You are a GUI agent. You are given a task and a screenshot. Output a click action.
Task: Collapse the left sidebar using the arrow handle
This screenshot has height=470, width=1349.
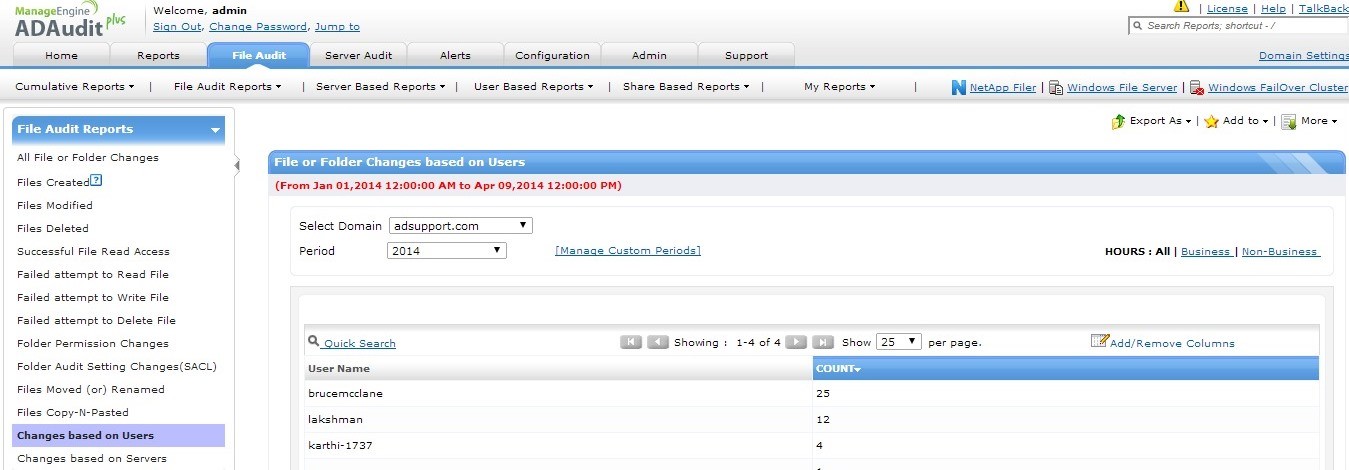tap(237, 165)
